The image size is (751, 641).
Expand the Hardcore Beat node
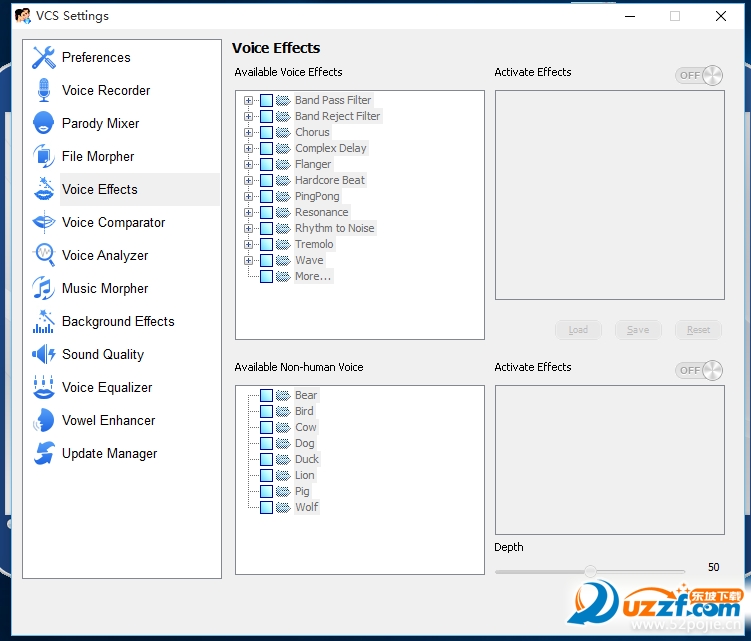click(x=248, y=181)
